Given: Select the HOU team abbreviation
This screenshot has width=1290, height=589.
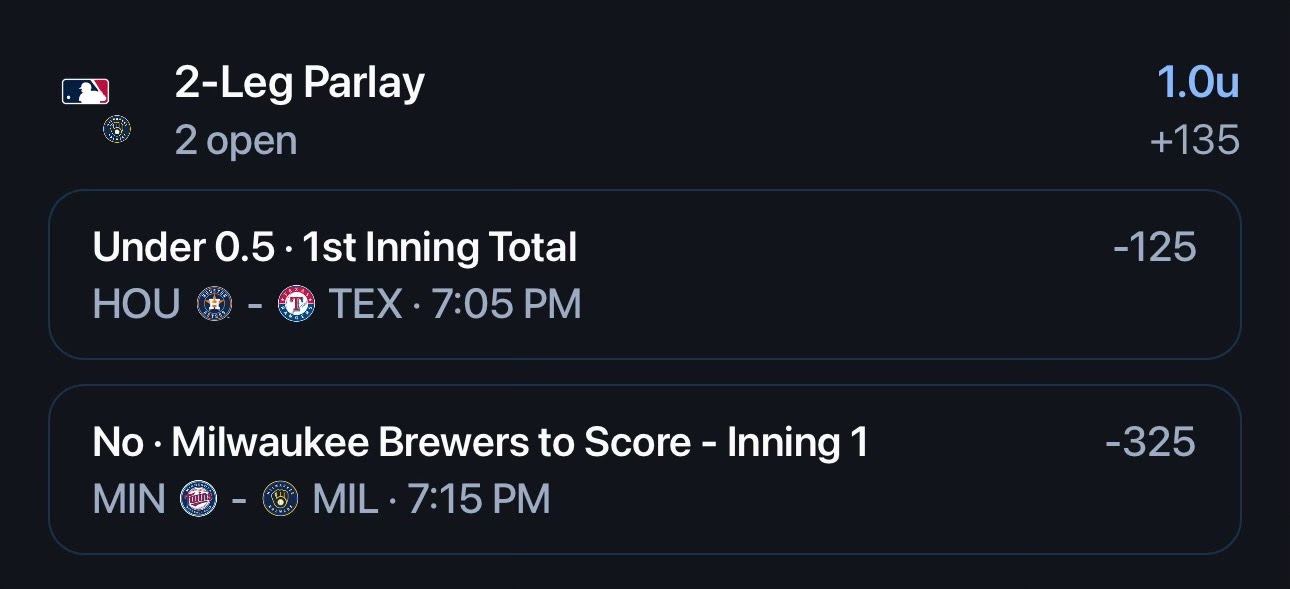Looking at the screenshot, I should coord(137,304).
